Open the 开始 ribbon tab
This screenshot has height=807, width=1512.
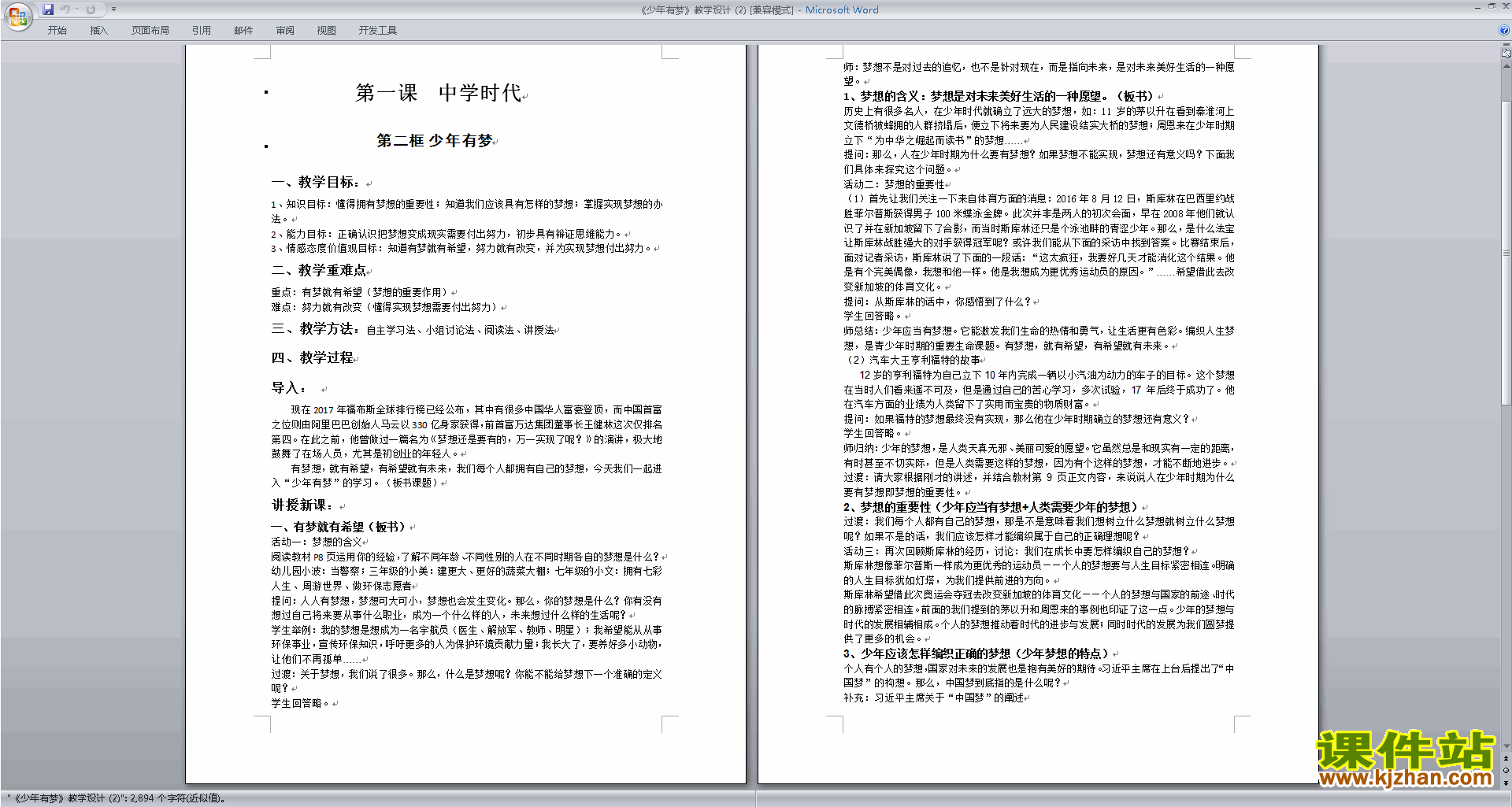[57, 31]
